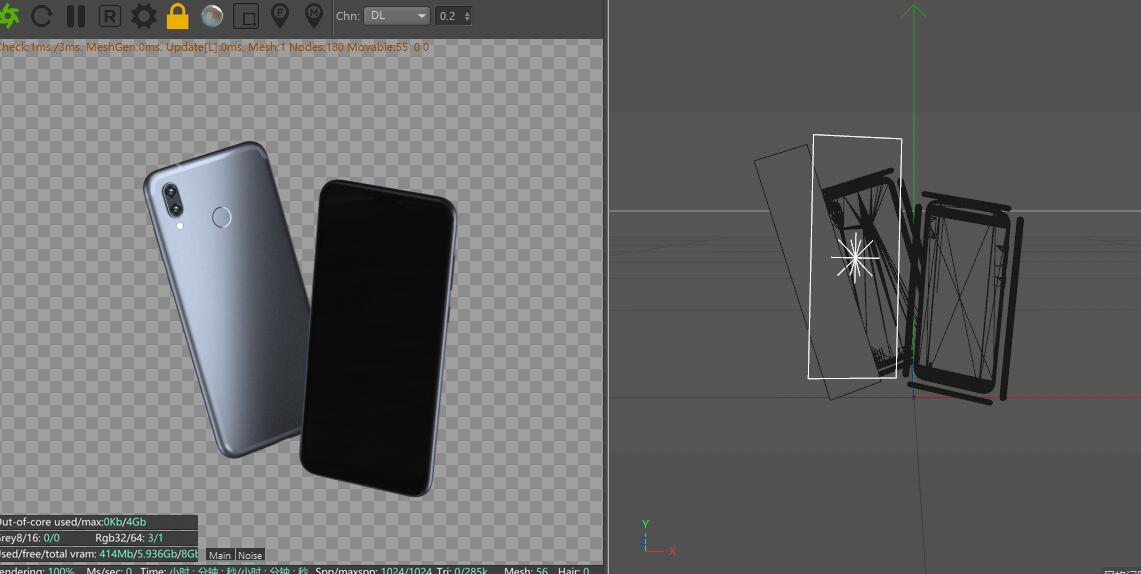Select the white starburst light object in viewport
1141x574 pixels.
(854, 258)
